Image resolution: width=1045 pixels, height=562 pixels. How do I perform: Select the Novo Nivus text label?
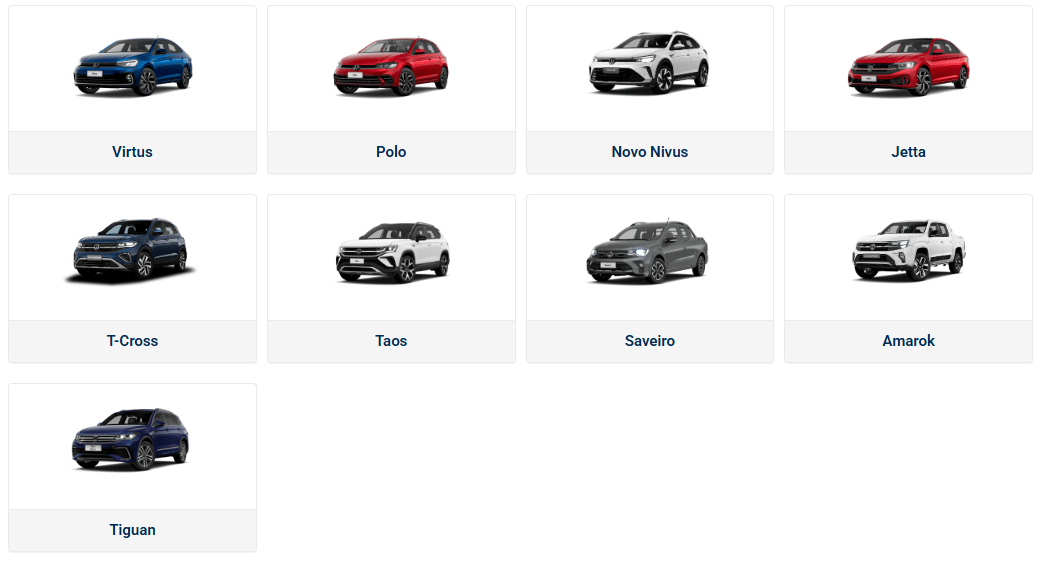tap(650, 152)
